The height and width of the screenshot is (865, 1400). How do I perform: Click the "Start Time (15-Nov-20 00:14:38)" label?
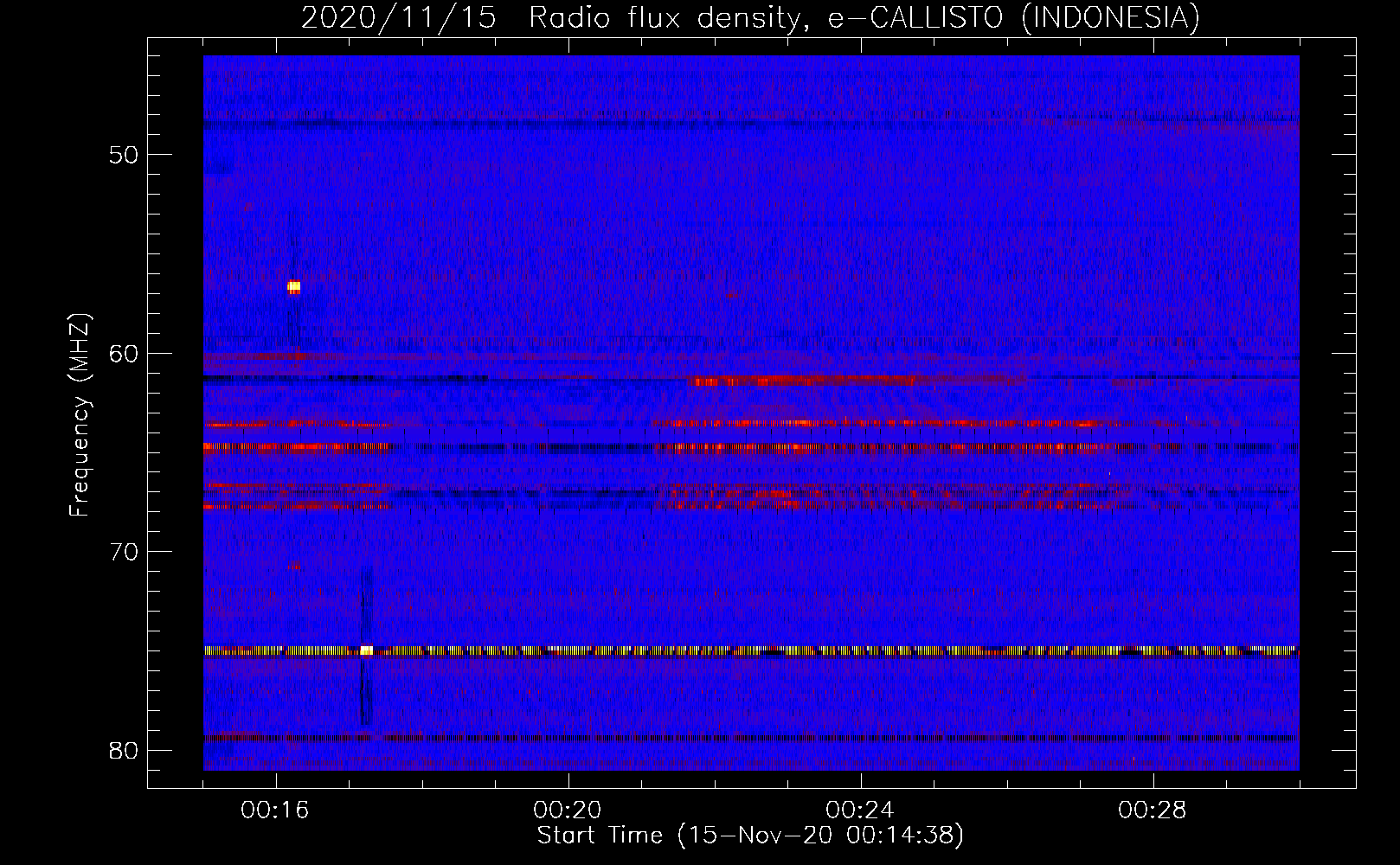750,836
